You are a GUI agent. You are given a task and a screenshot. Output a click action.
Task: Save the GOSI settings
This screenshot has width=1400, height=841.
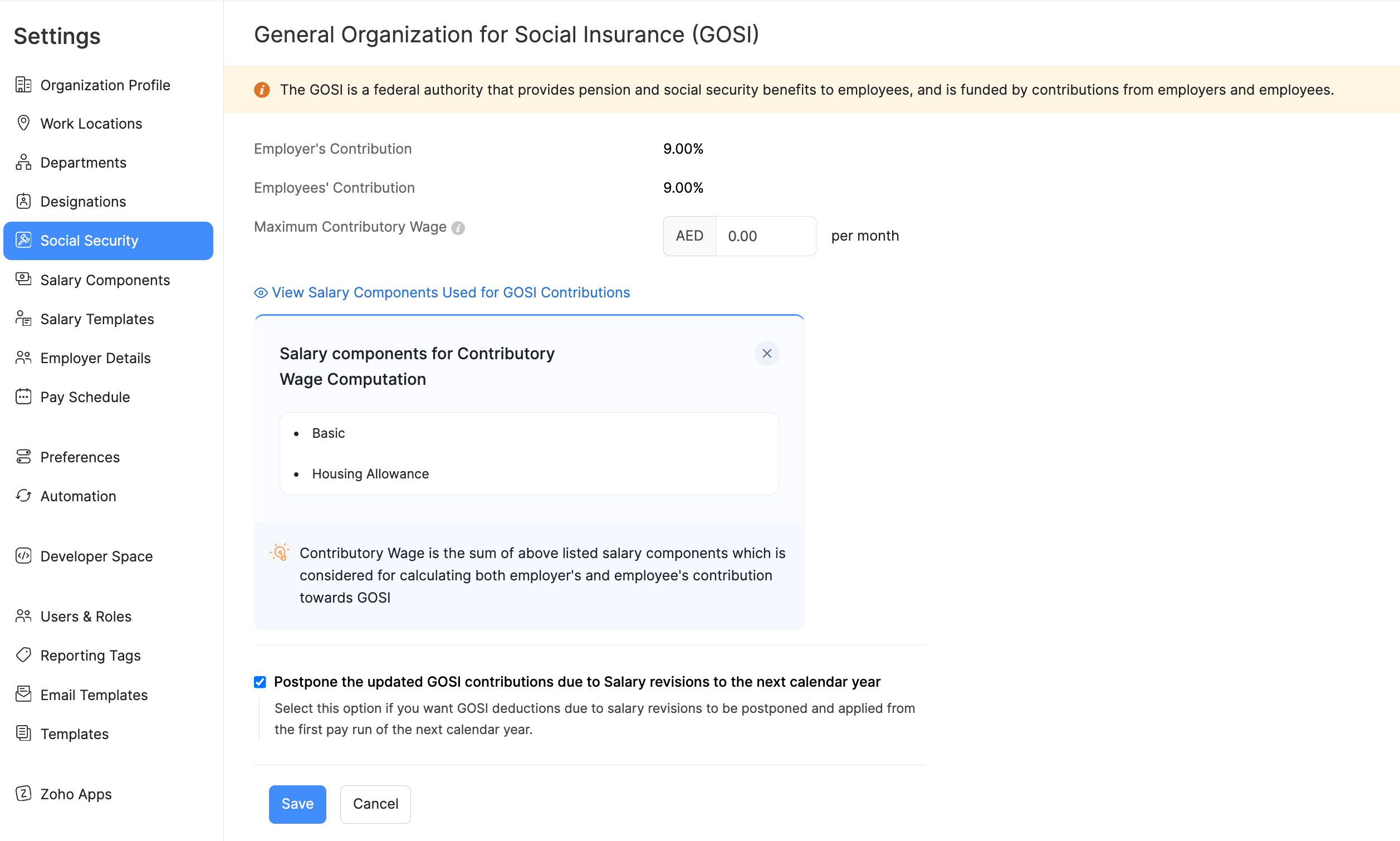pos(297,804)
